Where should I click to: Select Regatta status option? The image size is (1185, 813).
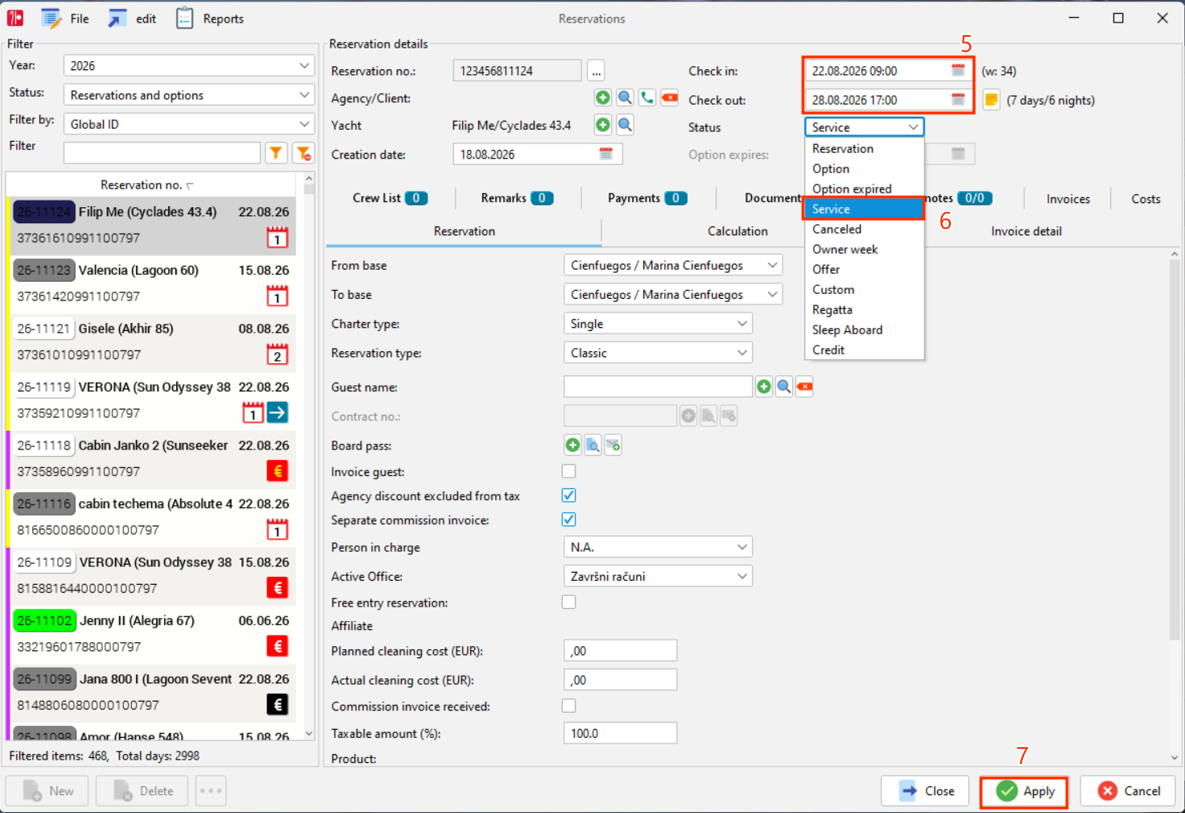[x=864, y=310]
